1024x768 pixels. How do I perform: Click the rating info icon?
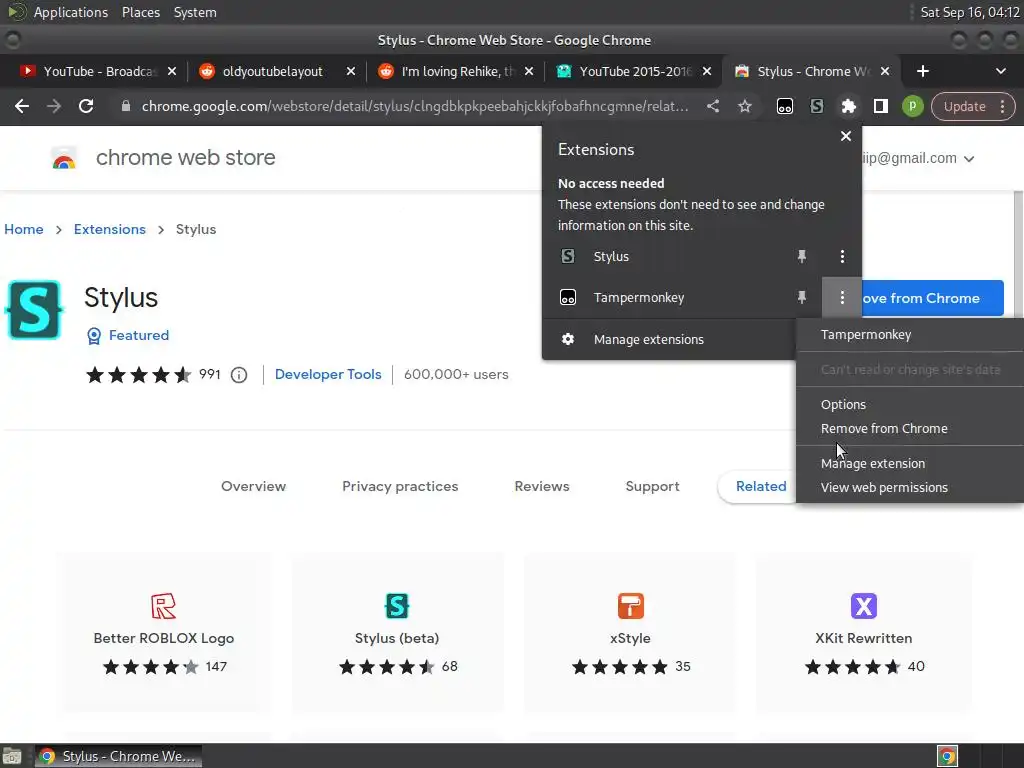239,375
